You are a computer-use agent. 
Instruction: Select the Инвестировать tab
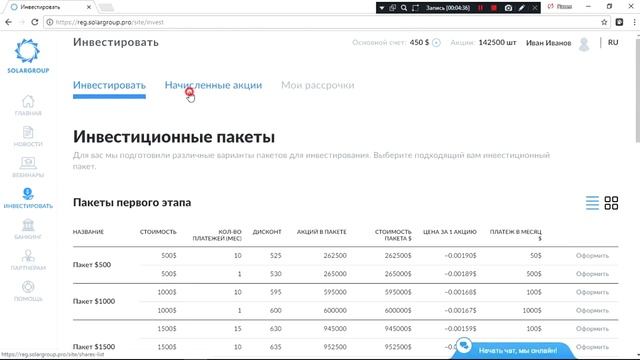(x=109, y=85)
